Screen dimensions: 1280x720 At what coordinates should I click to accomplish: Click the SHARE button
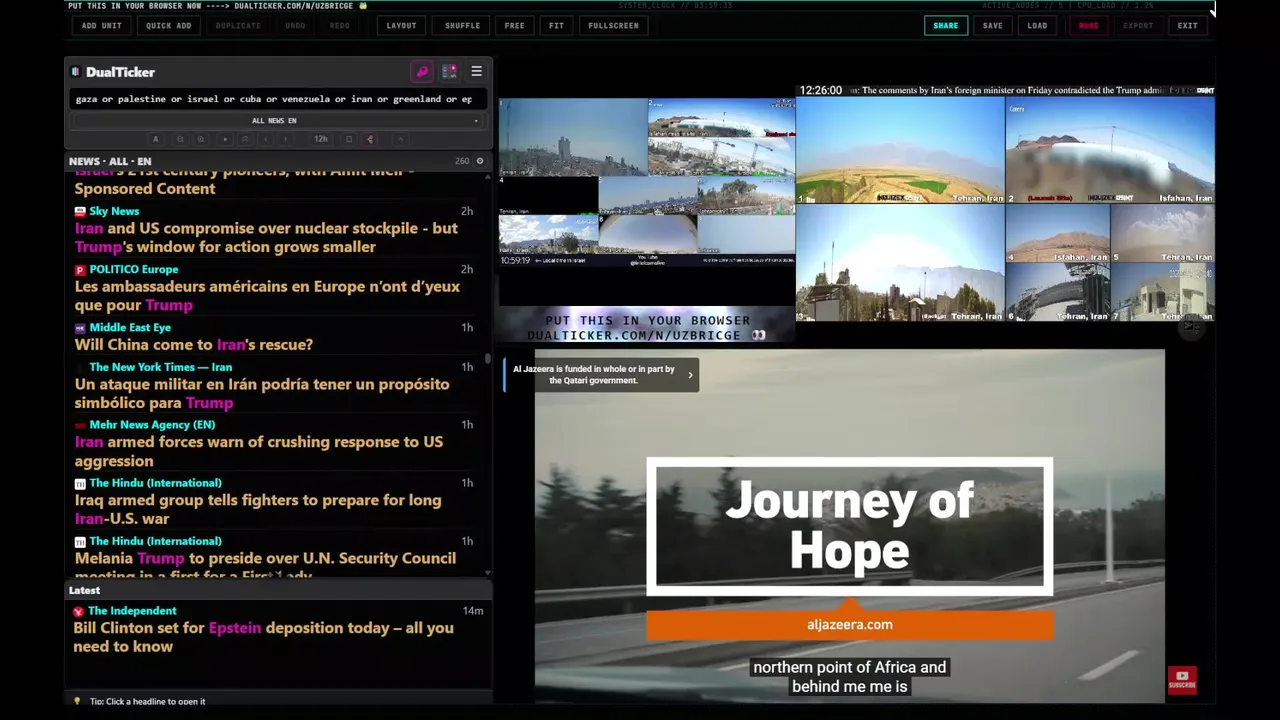[x=946, y=25]
